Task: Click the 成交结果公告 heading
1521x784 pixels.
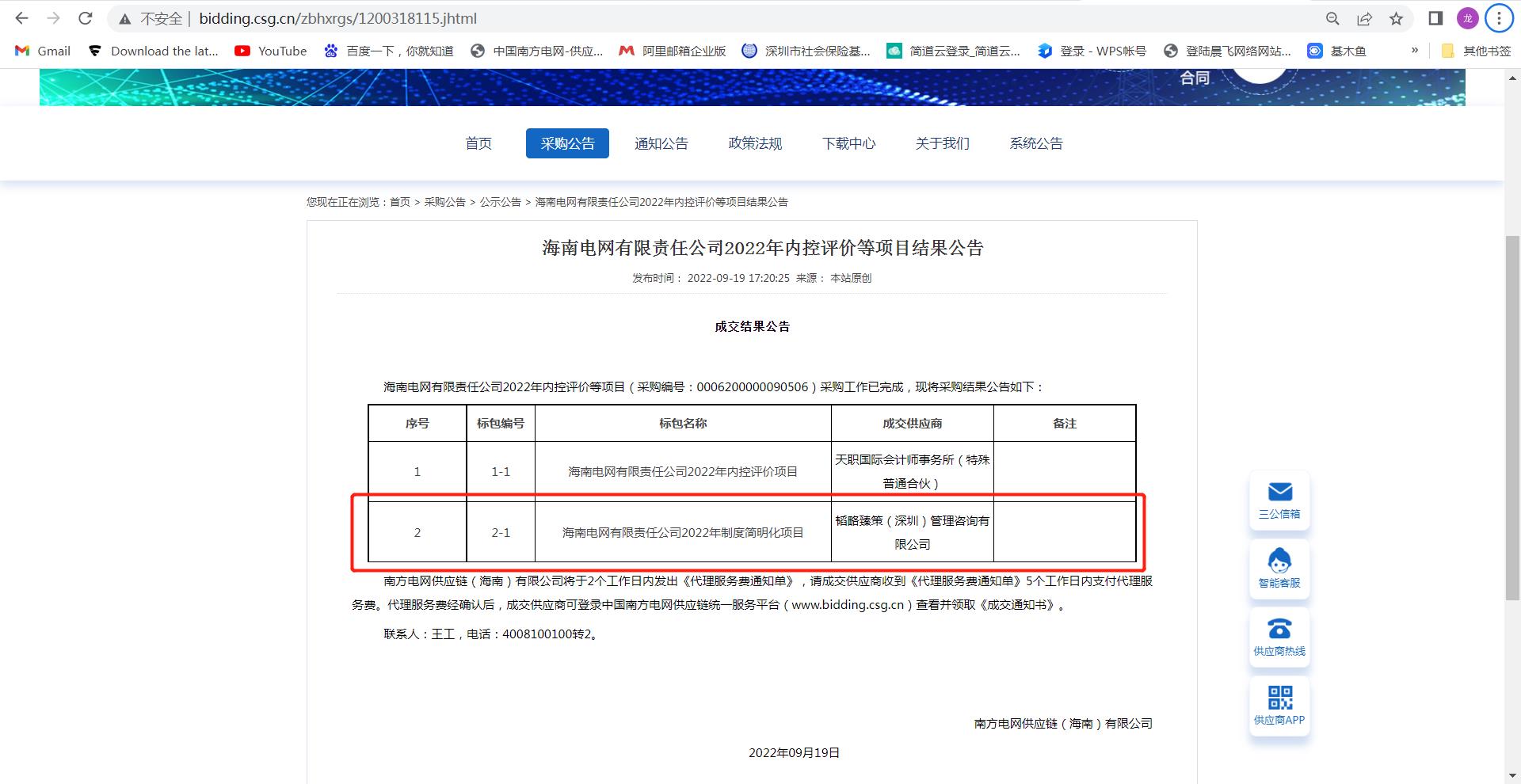Action: tap(752, 326)
